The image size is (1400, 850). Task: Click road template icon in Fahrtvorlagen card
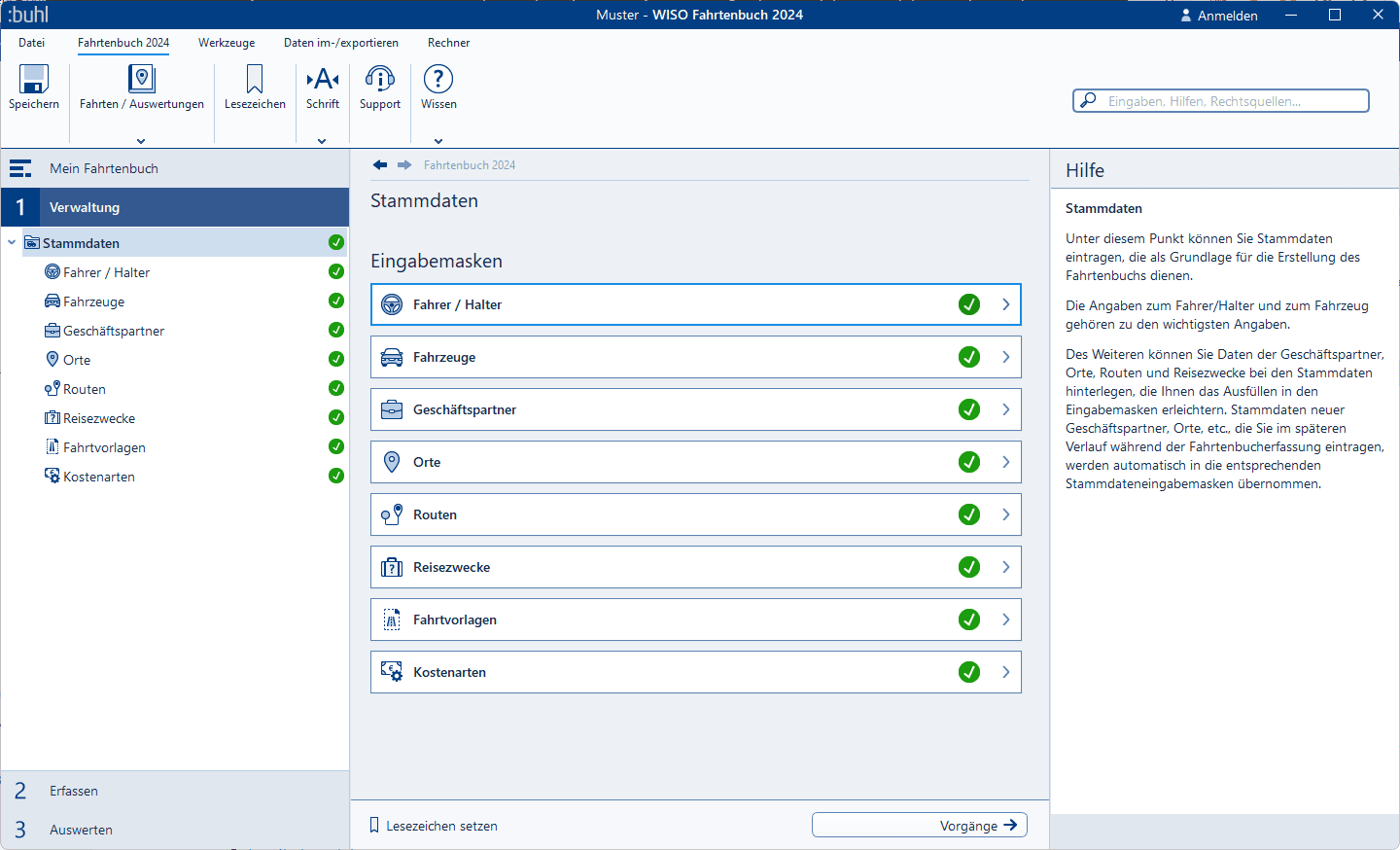pyautogui.click(x=392, y=620)
